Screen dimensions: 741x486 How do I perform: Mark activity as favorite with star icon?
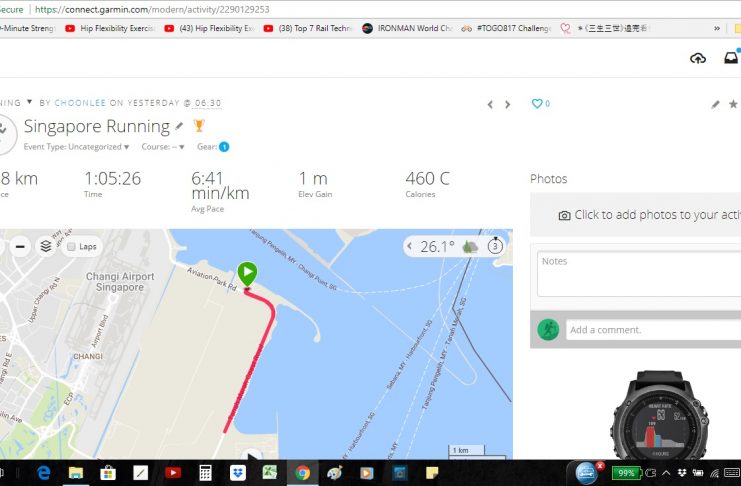[733, 104]
